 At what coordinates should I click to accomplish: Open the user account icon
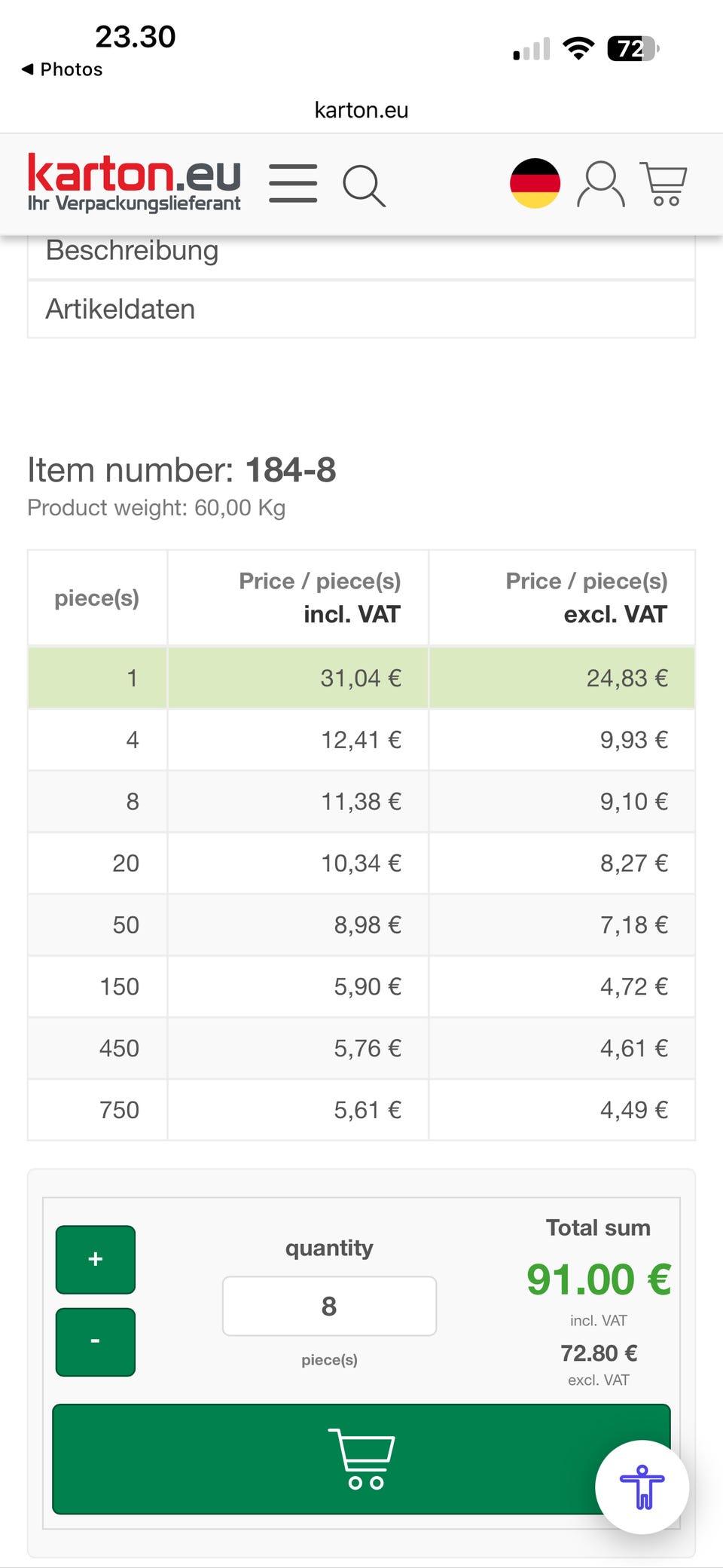(600, 184)
